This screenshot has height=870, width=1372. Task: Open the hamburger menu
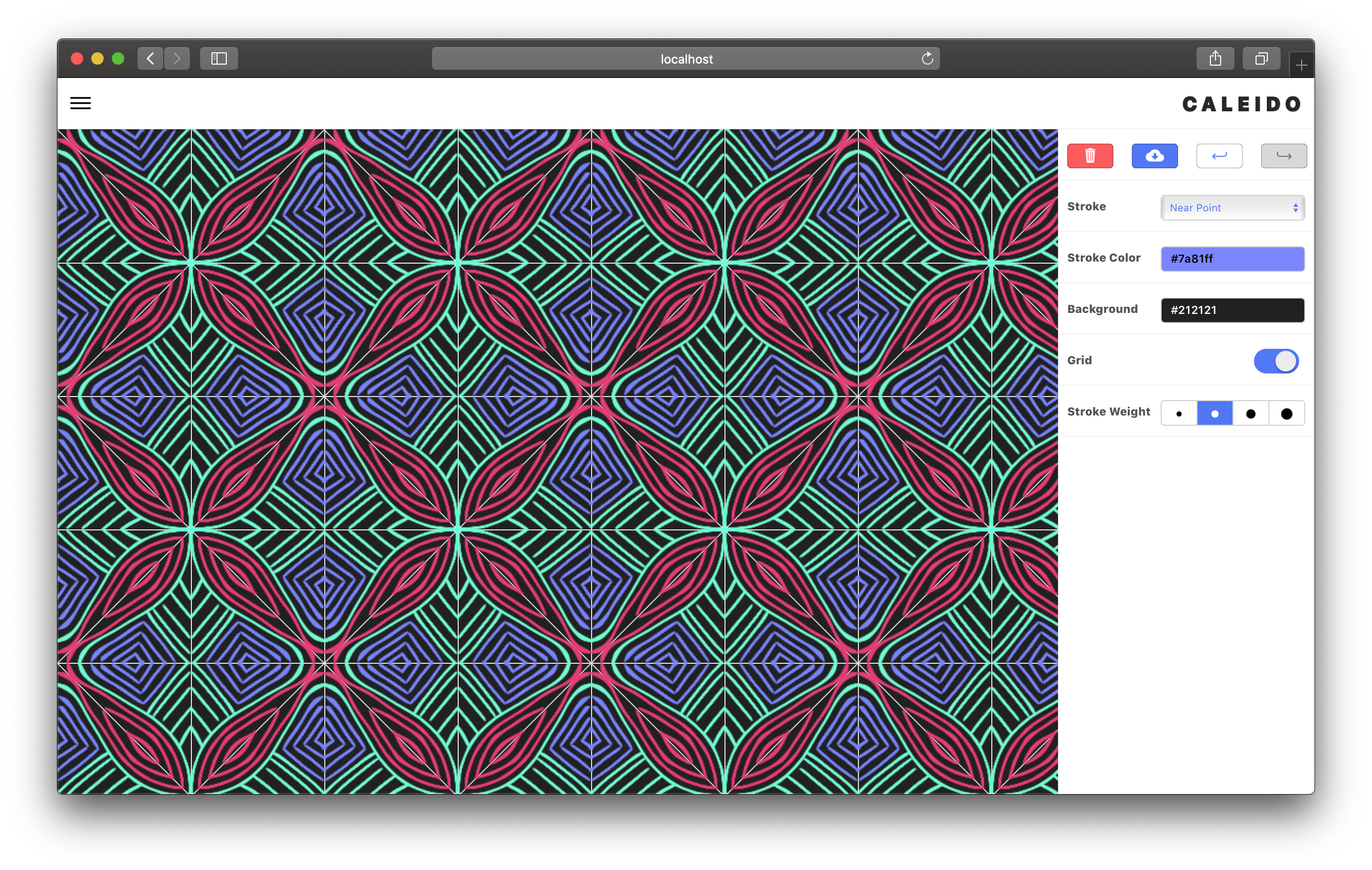(x=81, y=103)
